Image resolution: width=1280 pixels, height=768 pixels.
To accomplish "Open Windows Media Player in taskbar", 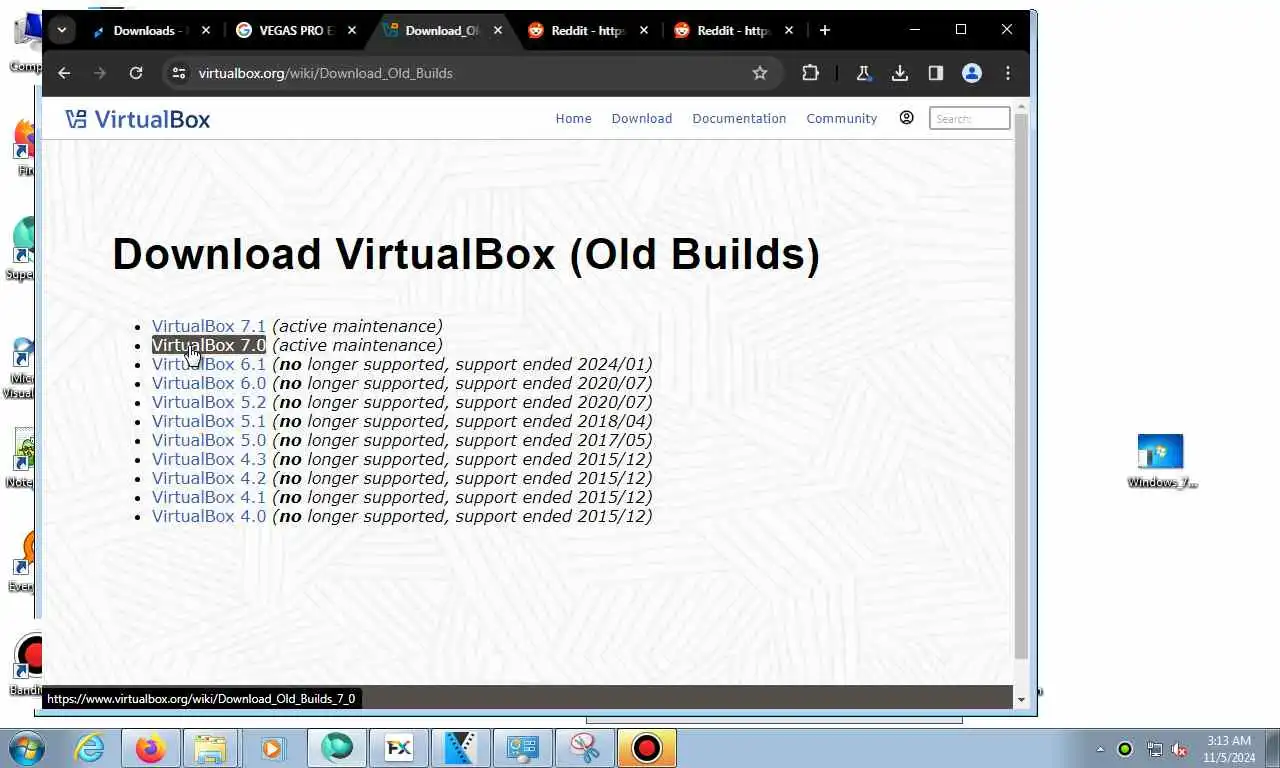I will coord(272,747).
